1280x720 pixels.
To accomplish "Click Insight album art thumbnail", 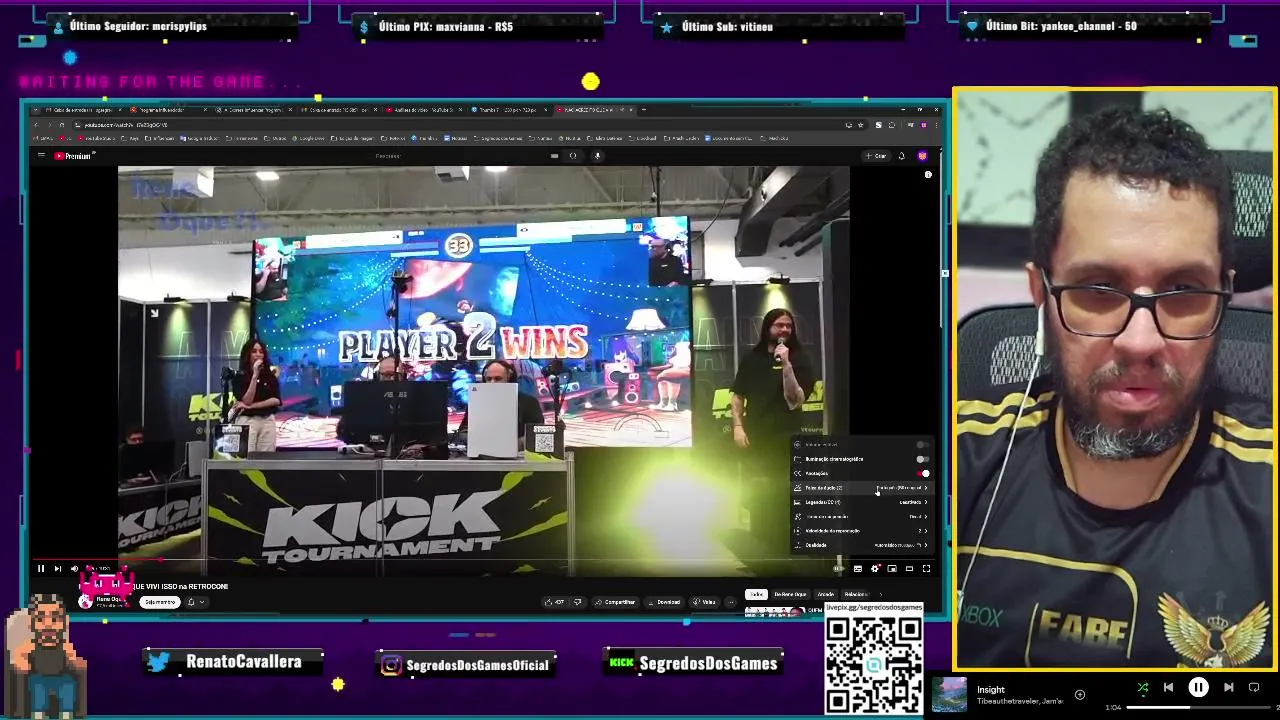I will click(x=950, y=695).
